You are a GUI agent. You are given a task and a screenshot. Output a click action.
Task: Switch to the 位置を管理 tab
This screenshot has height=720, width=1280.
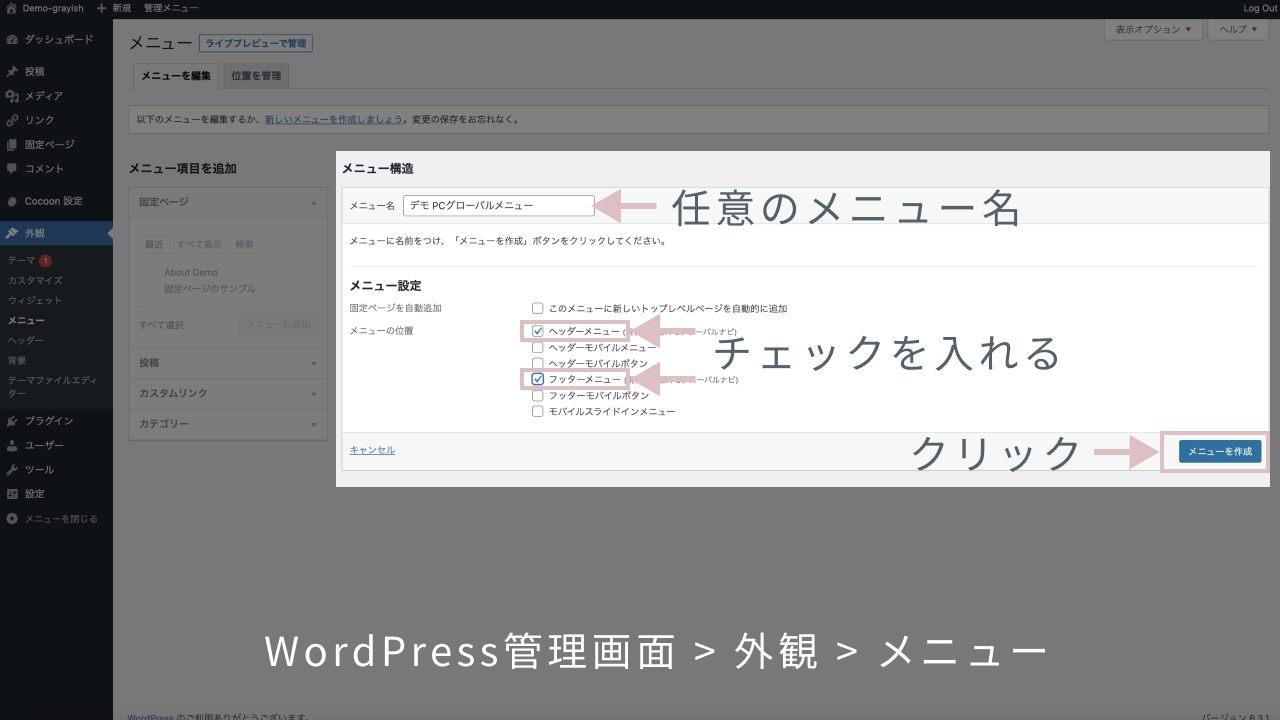[256, 76]
